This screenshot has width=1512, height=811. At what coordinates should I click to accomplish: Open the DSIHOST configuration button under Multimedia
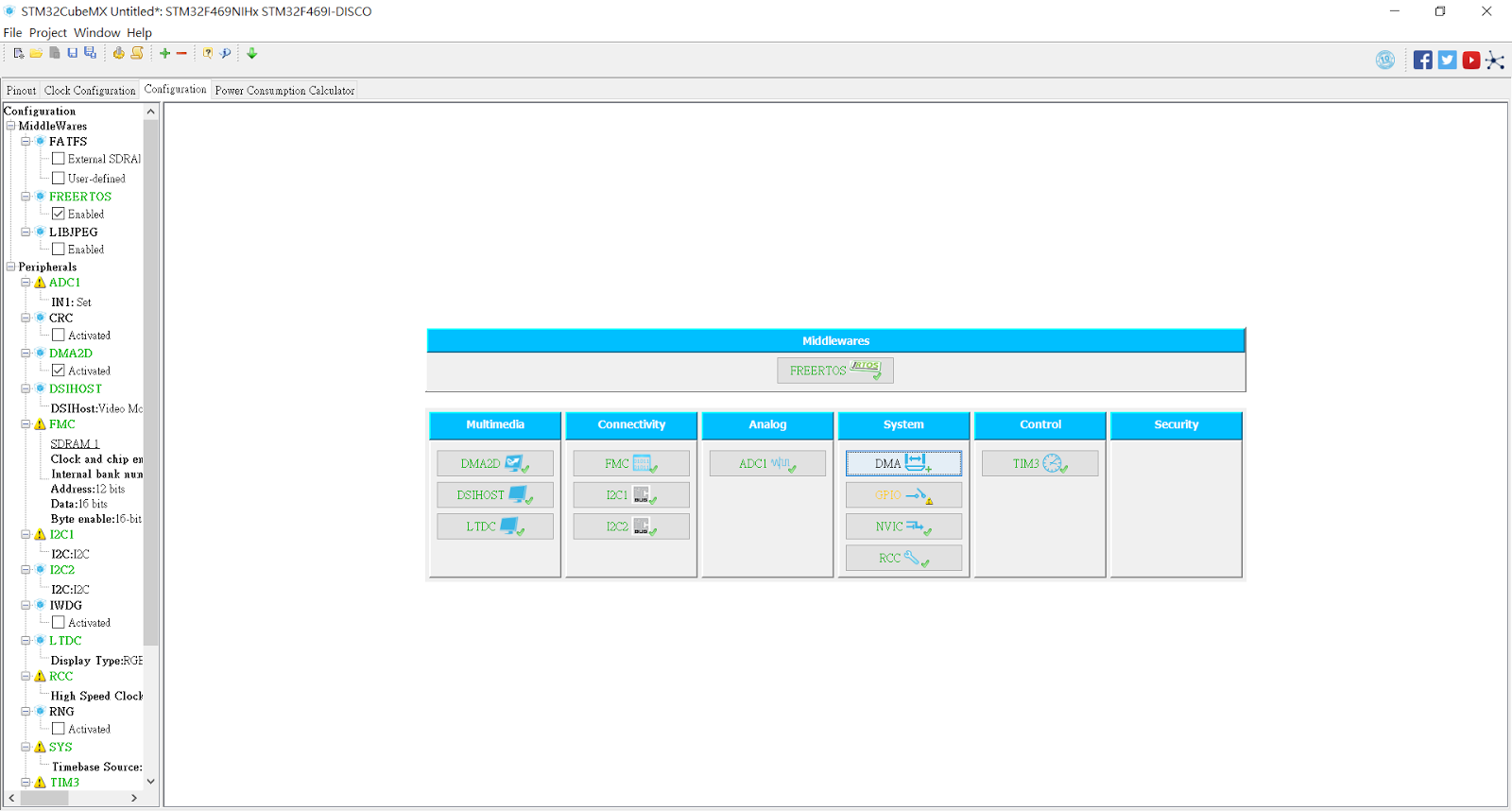[495, 494]
